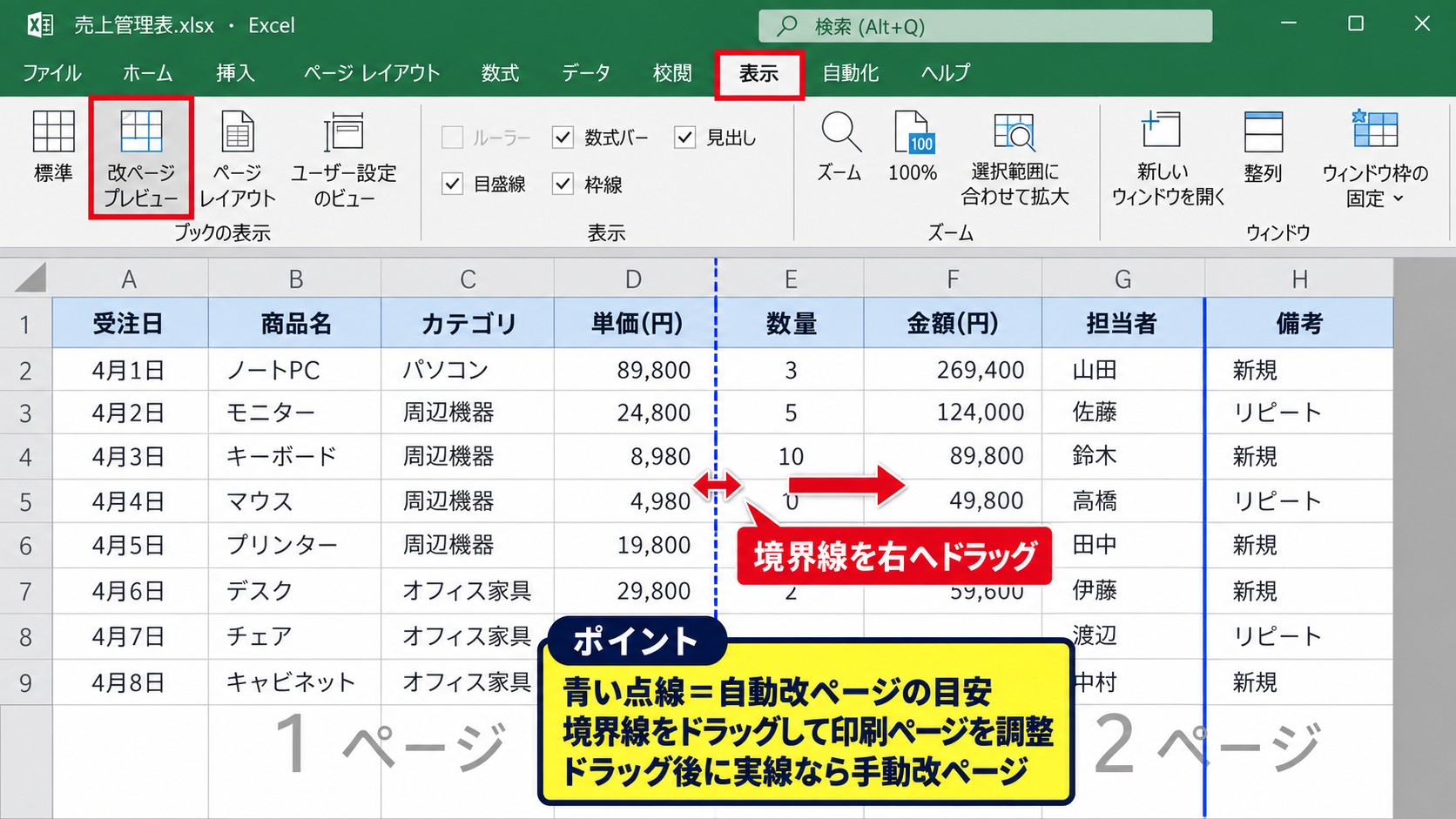Open the 数式 tab
The height and width of the screenshot is (819, 1456).
(x=501, y=73)
